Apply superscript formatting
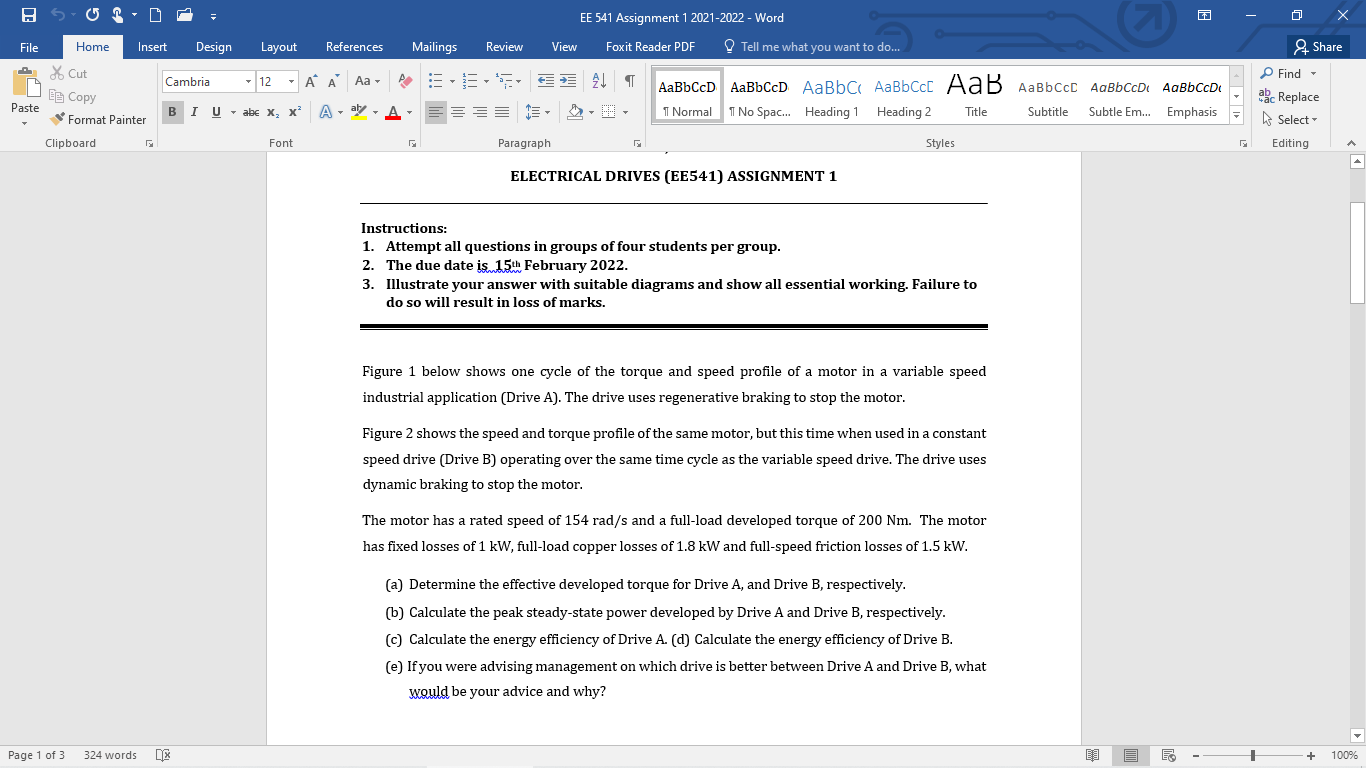 point(295,112)
